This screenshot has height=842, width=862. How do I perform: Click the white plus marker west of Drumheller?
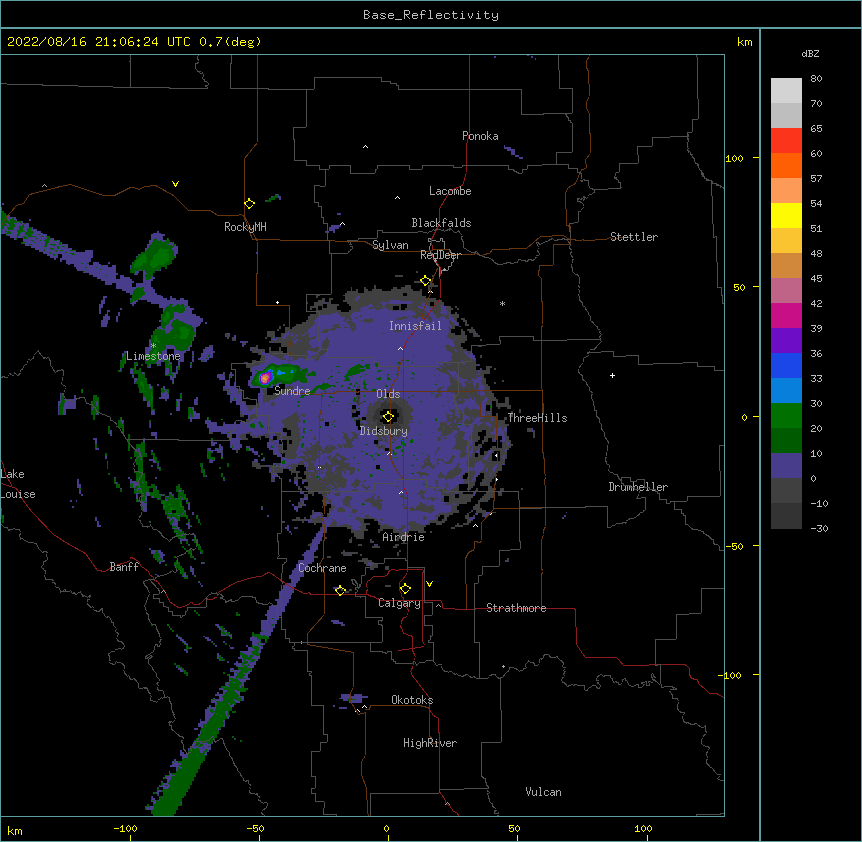coord(612,375)
